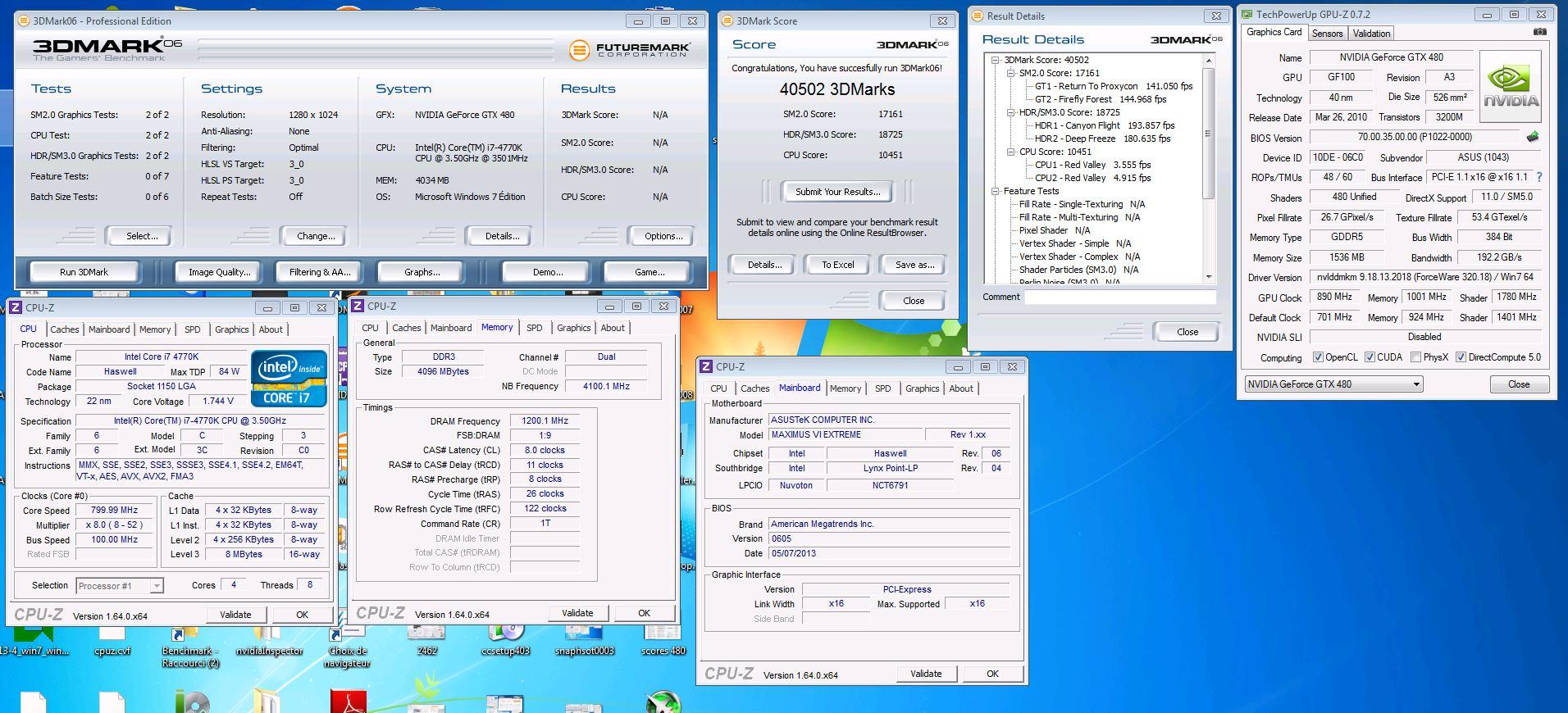Click the Demo... button in 3DMark06

(x=547, y=272)
